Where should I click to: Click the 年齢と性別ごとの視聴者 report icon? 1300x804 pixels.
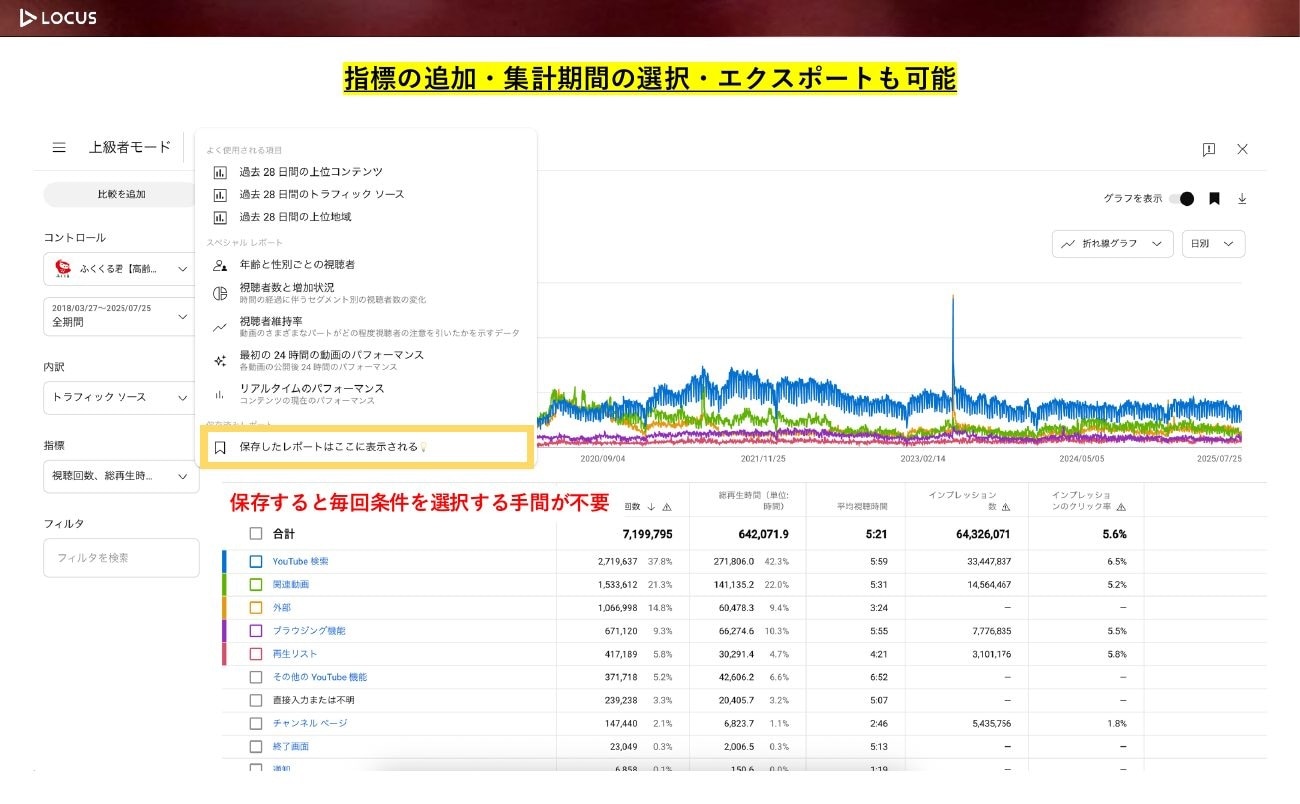click(x=220, y=265)
